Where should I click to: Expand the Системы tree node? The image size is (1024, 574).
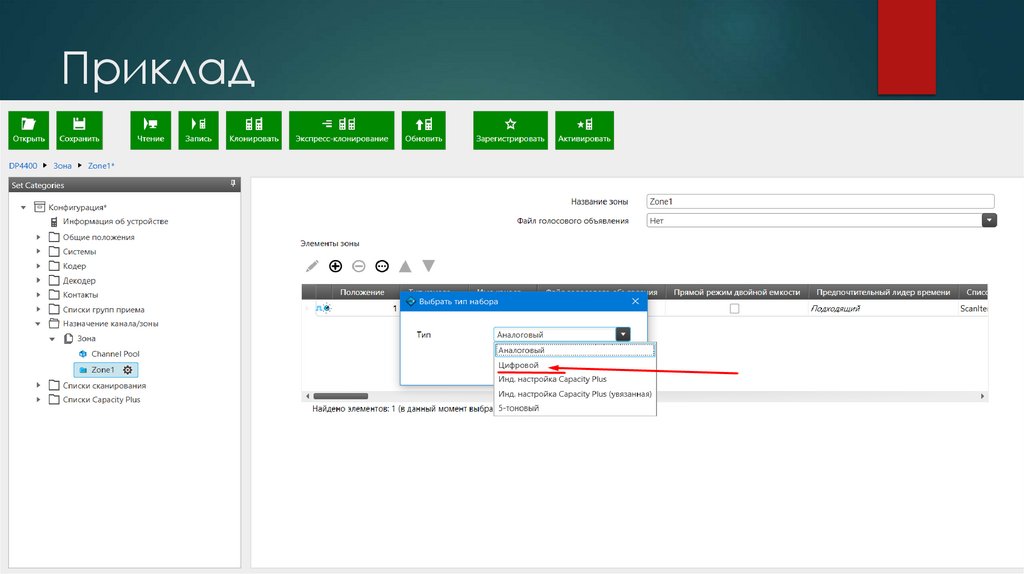[38, 251]
